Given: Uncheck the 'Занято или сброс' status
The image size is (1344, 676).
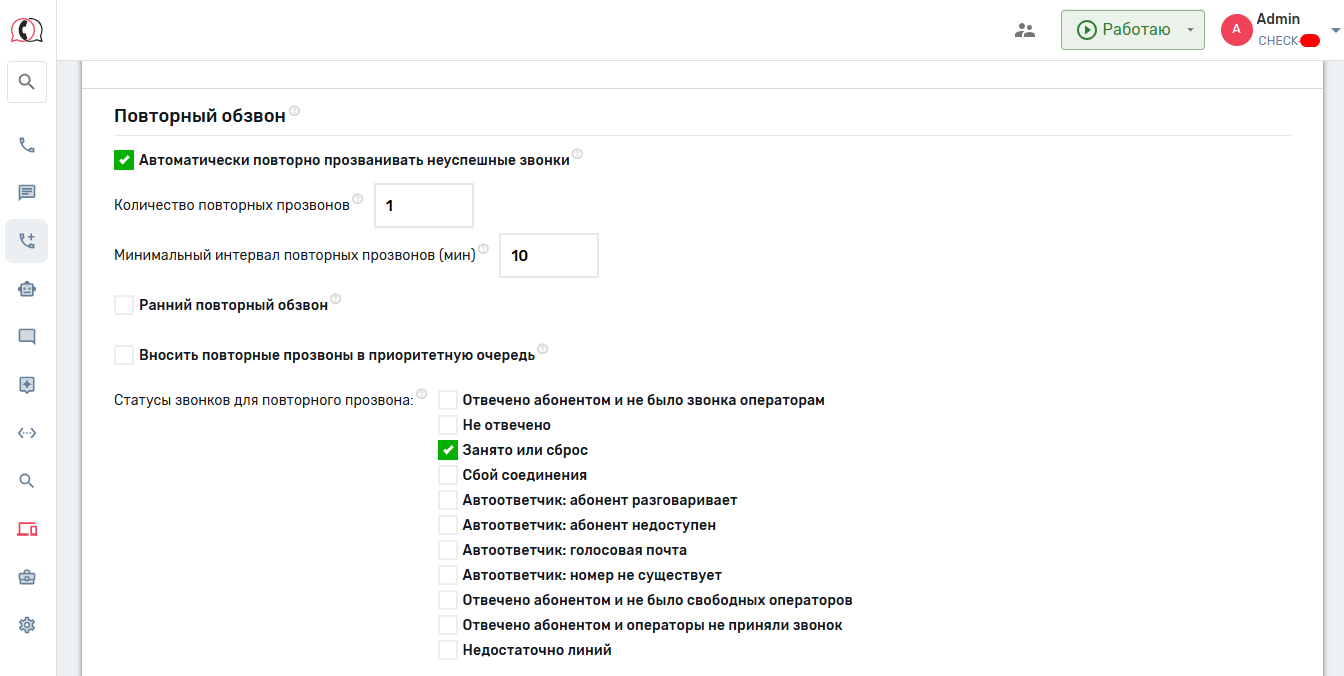Looking at the screenshot, I should pyautogui.click(x=448, y=450).
